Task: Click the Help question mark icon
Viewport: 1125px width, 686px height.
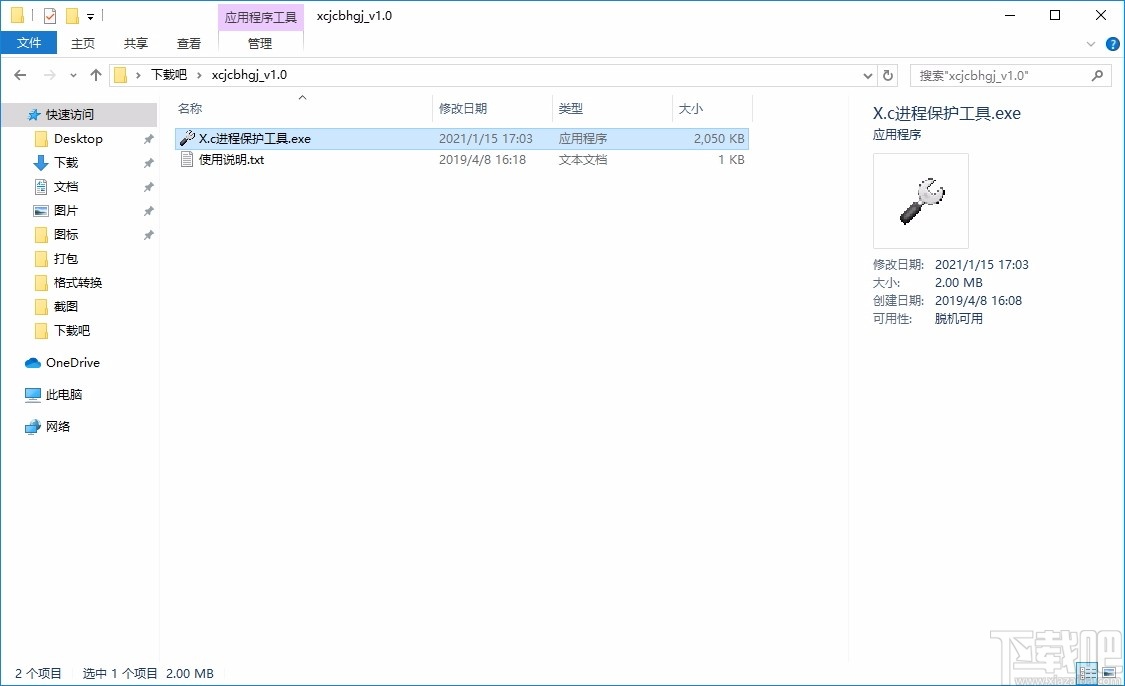Action: [1112, 43]
